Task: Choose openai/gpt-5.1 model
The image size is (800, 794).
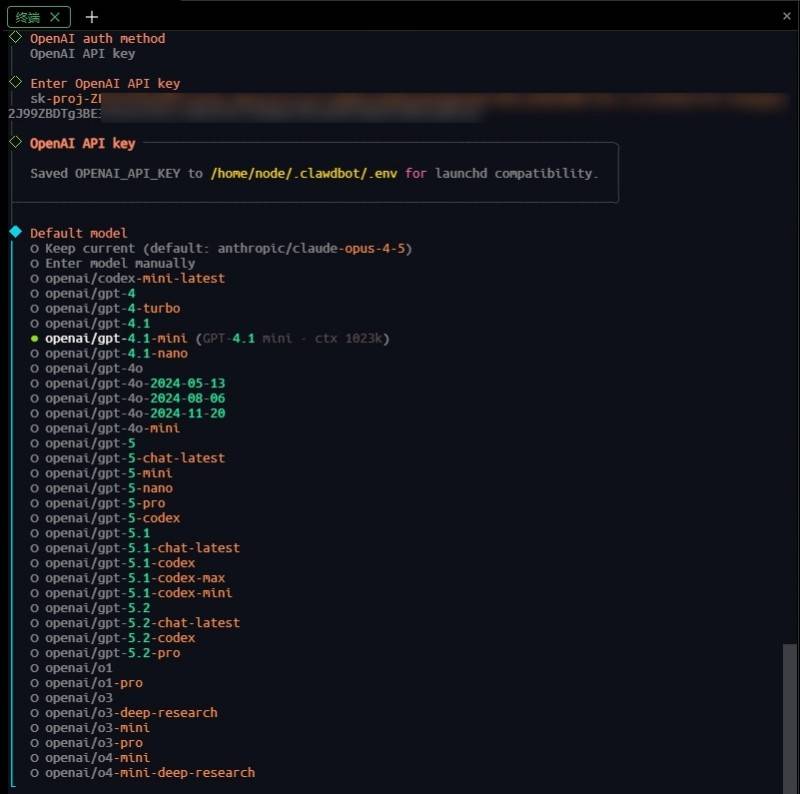Action: coord(90,533)
